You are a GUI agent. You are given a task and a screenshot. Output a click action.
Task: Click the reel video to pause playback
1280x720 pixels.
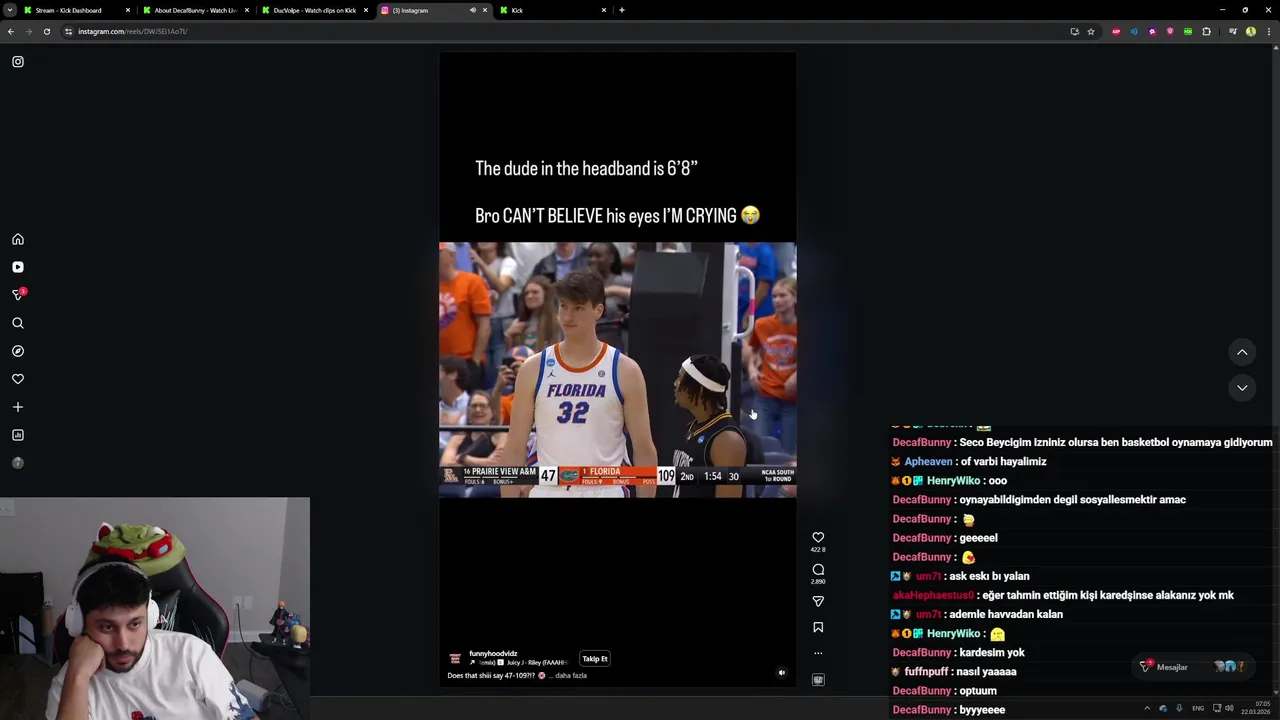(x=617, y=369)
